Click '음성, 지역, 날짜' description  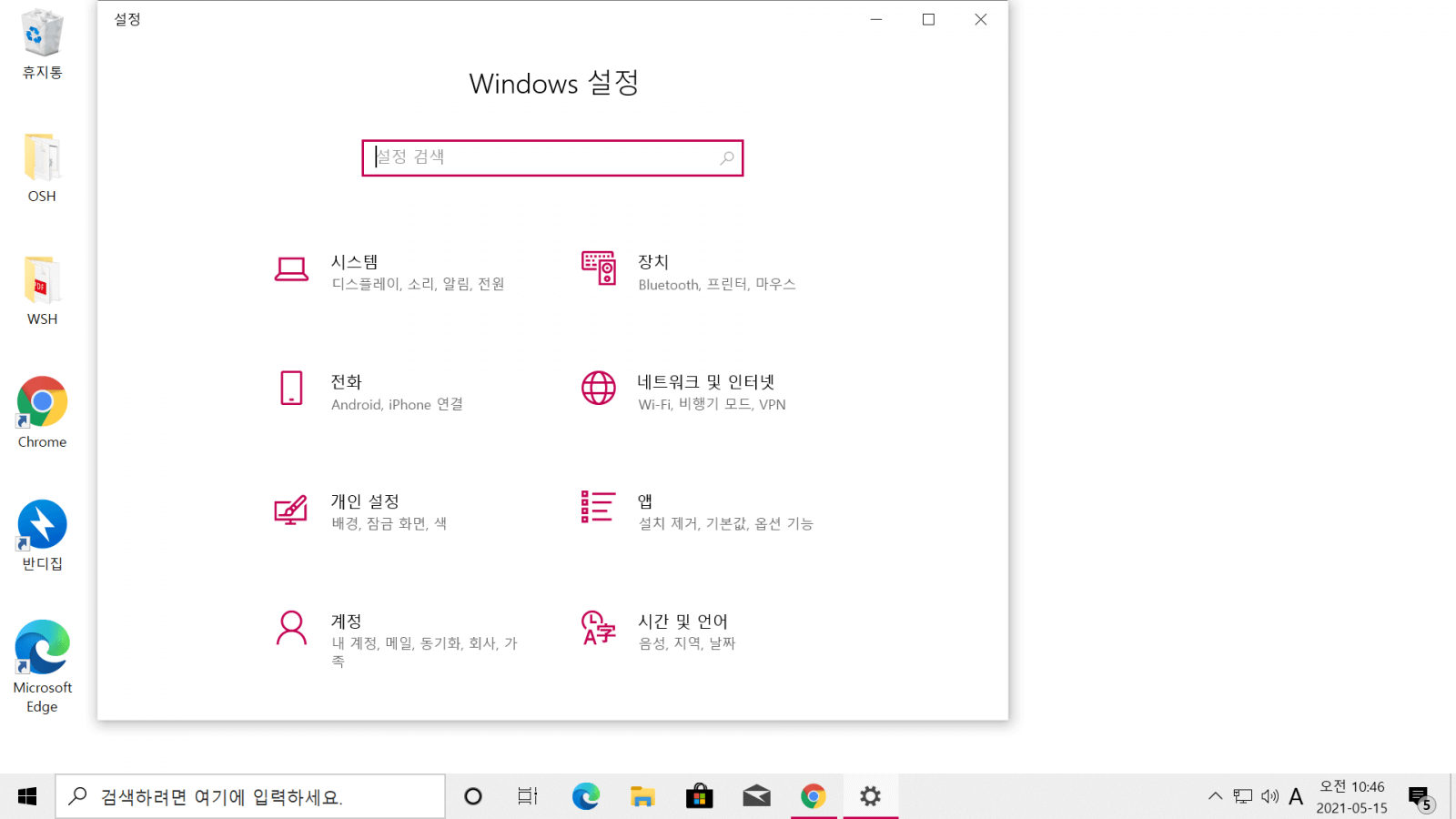pyautogui.click(x=687, y=643)
